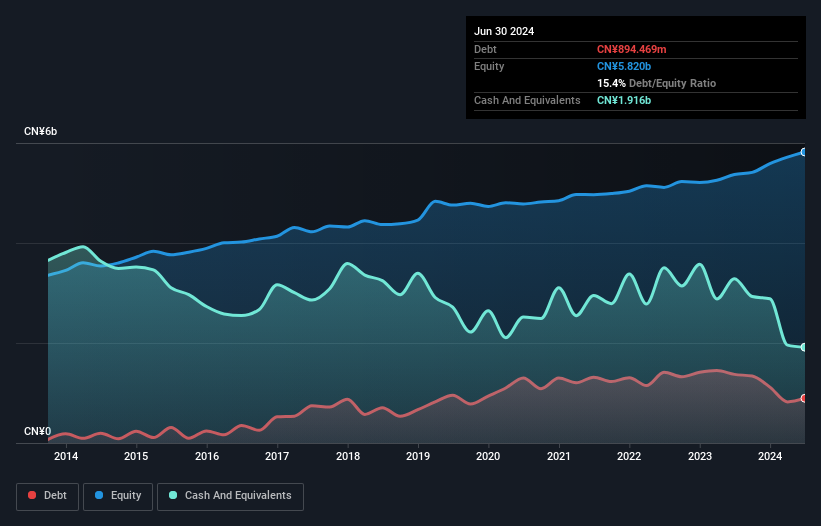Click the Debt endpoint marker on the chart

point(804,398)
